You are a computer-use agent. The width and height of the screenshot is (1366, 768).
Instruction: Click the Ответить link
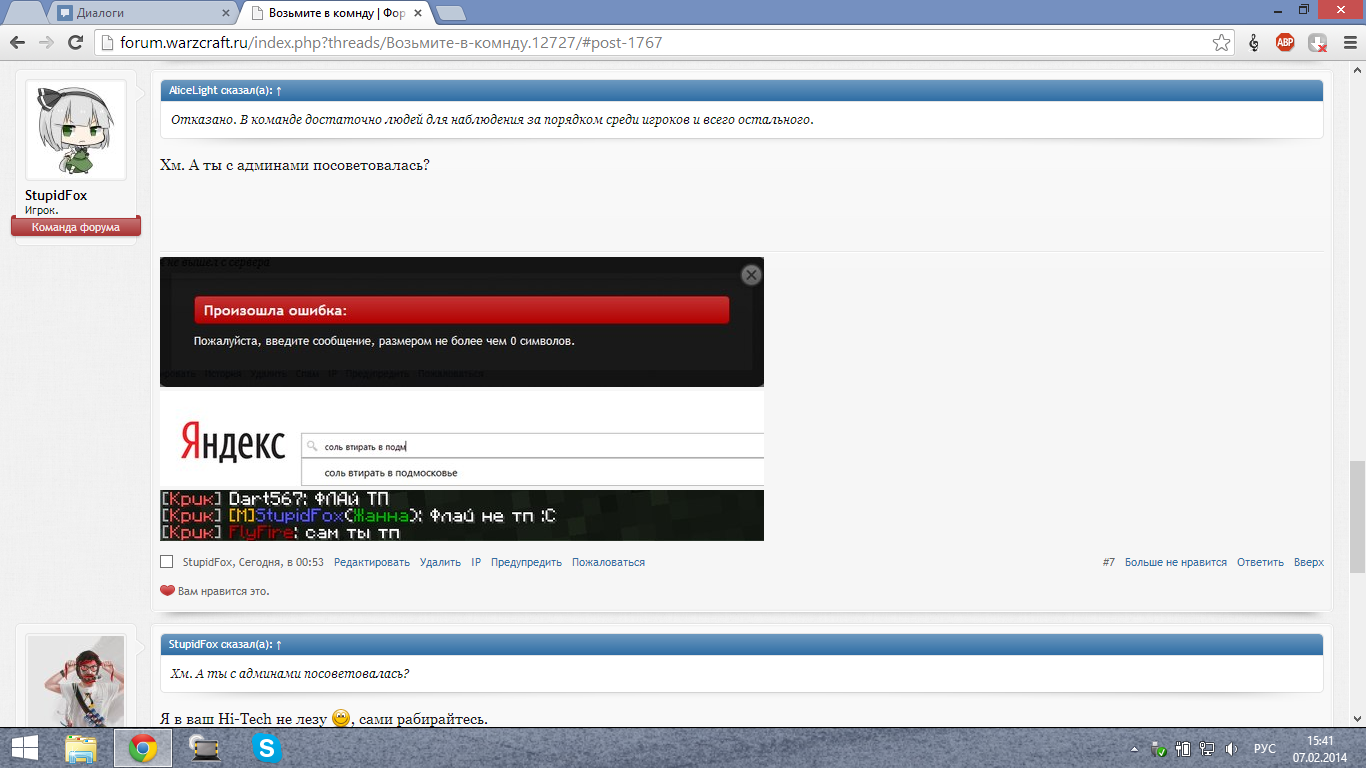pyautogui.click(x=1260, y=562)
